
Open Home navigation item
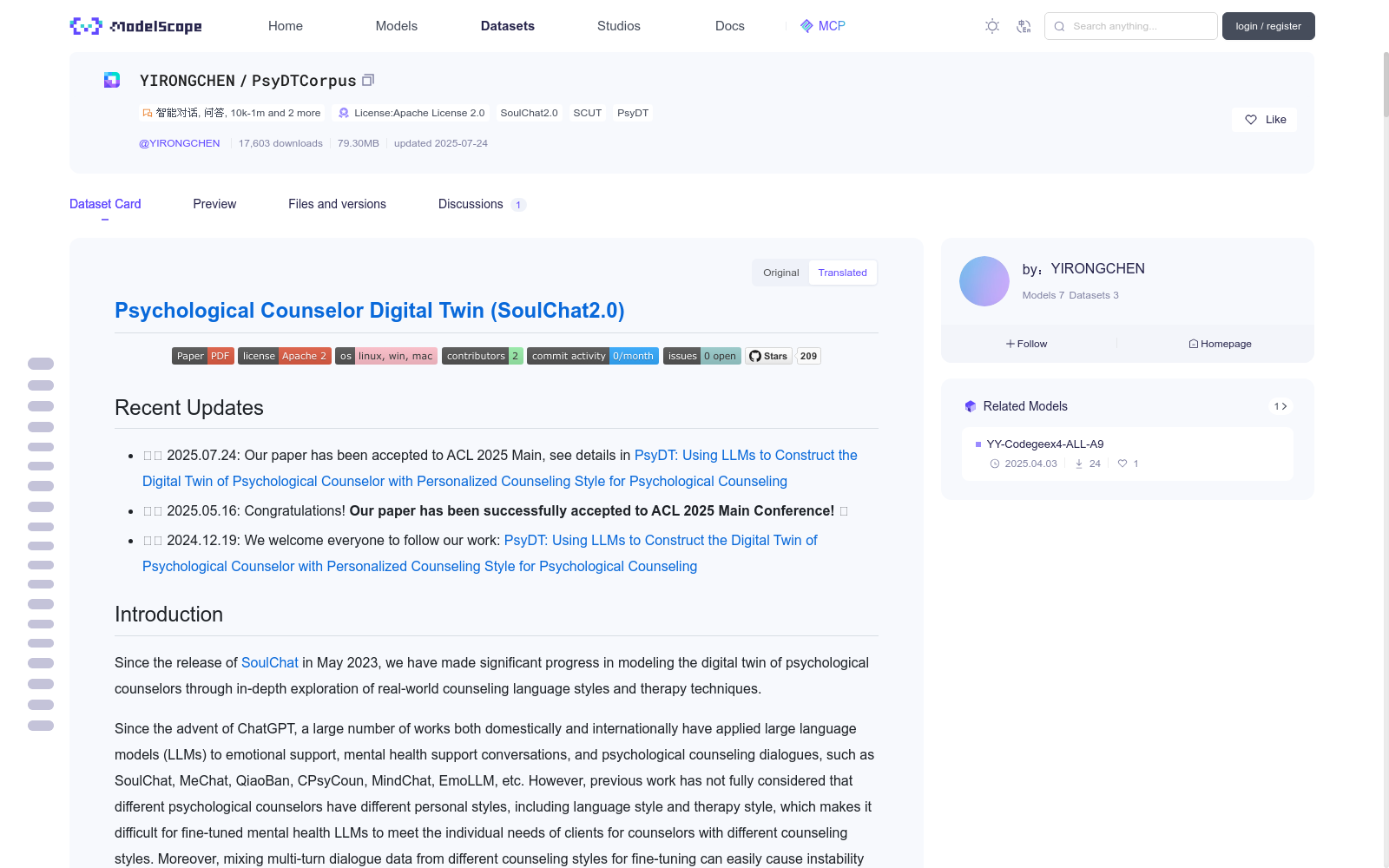click(286, 26)
